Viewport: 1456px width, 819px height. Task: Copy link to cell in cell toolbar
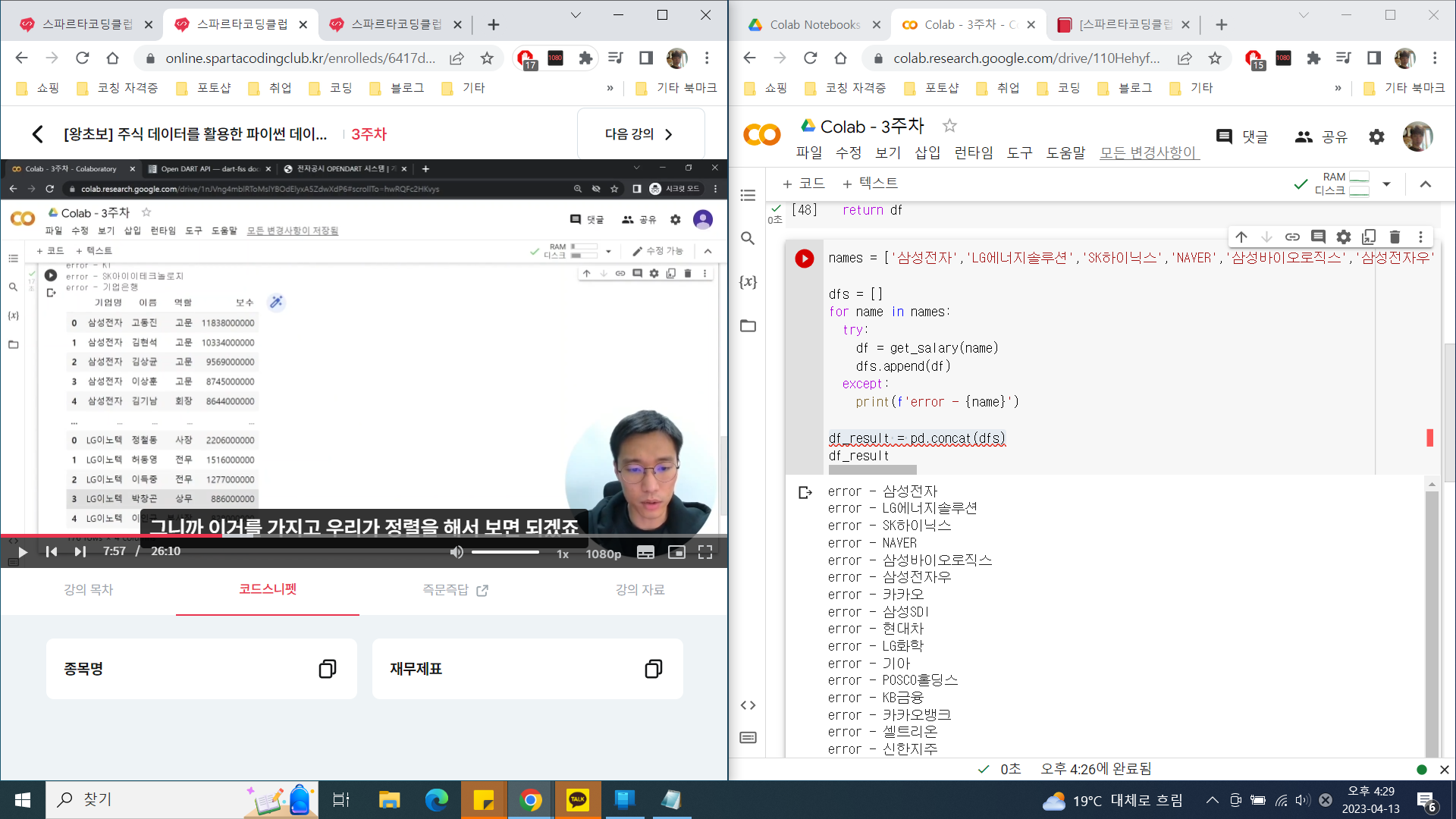(1292, 237)
